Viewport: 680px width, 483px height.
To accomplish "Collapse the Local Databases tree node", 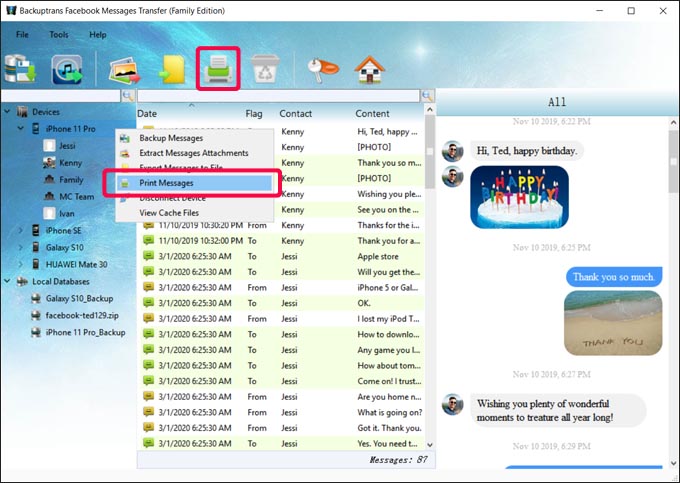I will pos(8,282).
